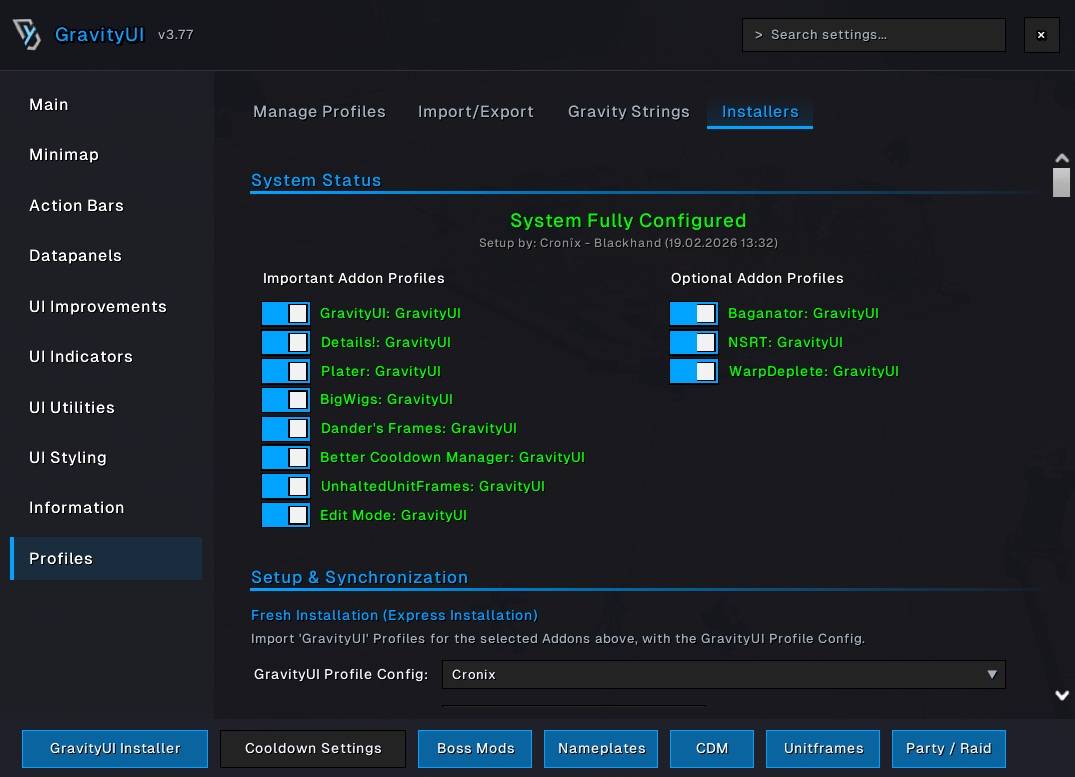Image resolution: width=1075 pixels, height=777 pixels.
Task: Toggle the Details!: GravityUI switch
Action: coord(285,342)
